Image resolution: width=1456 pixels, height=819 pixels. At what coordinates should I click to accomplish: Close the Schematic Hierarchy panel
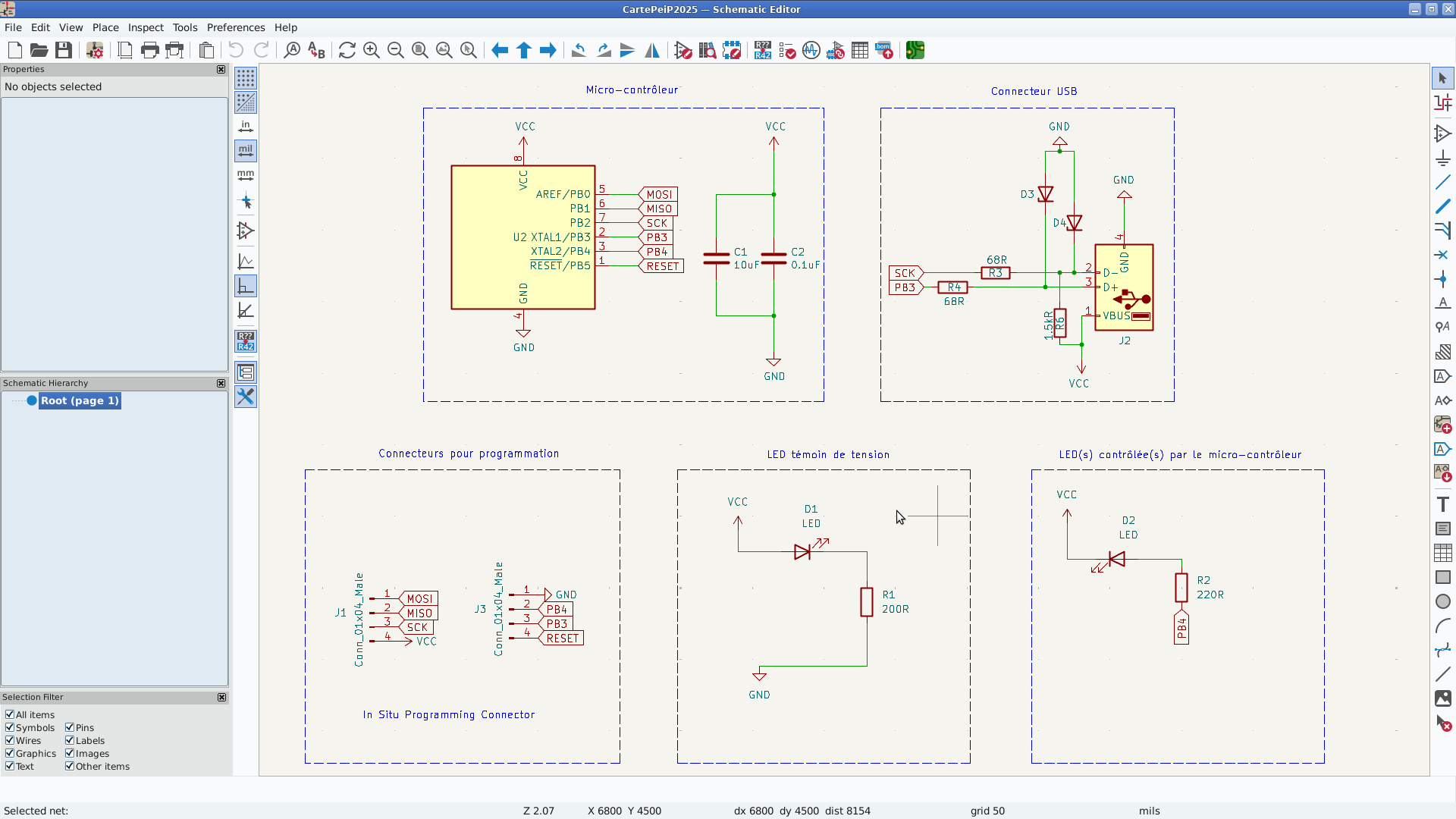(x=221, y=384)
